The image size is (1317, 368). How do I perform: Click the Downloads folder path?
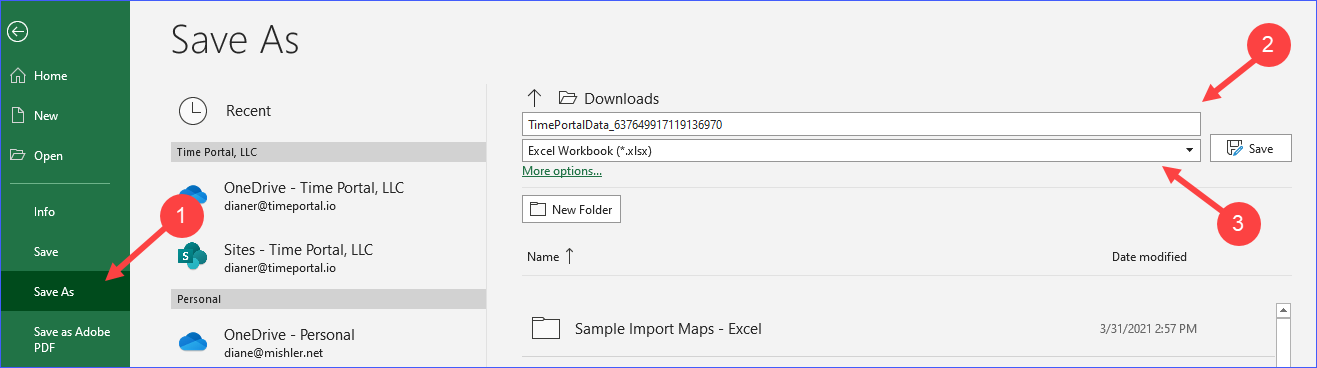[x=621, y=98]
